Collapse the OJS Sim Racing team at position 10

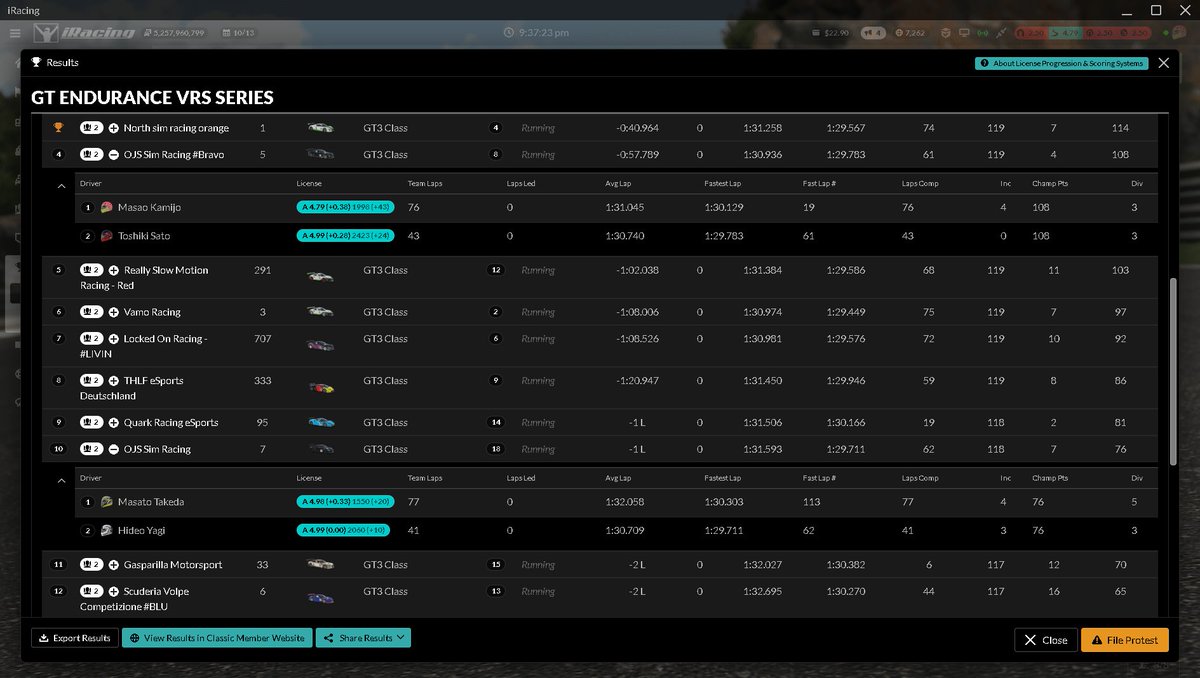114,450
